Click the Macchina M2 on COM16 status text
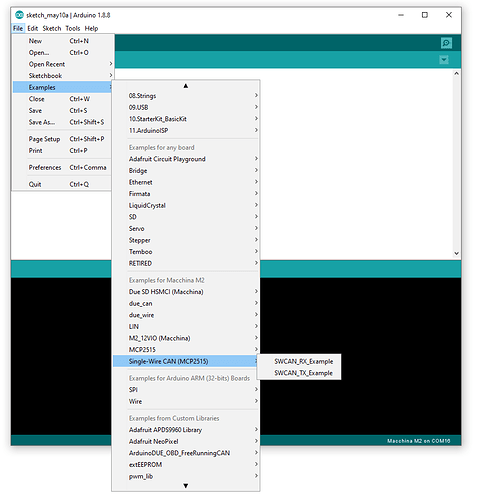 point(418,441)
